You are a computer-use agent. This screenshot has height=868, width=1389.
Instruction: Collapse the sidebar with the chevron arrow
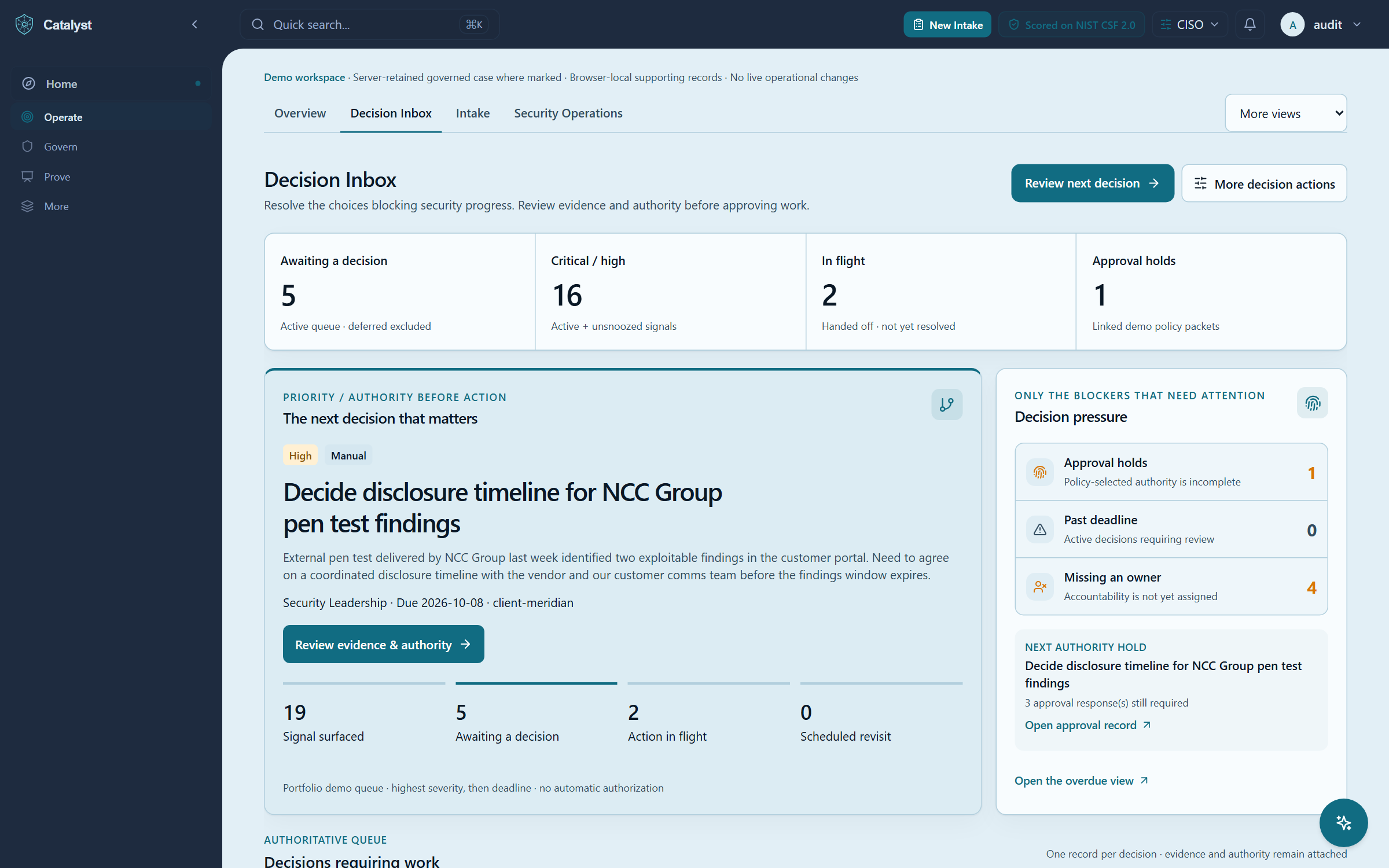point(194,24)
